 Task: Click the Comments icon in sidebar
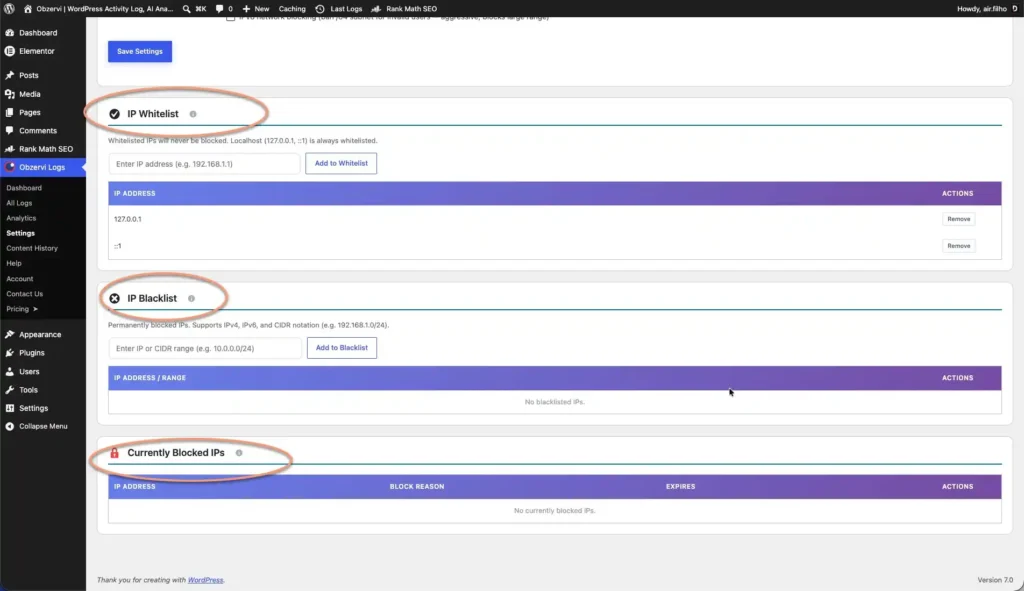click(10, 131)
